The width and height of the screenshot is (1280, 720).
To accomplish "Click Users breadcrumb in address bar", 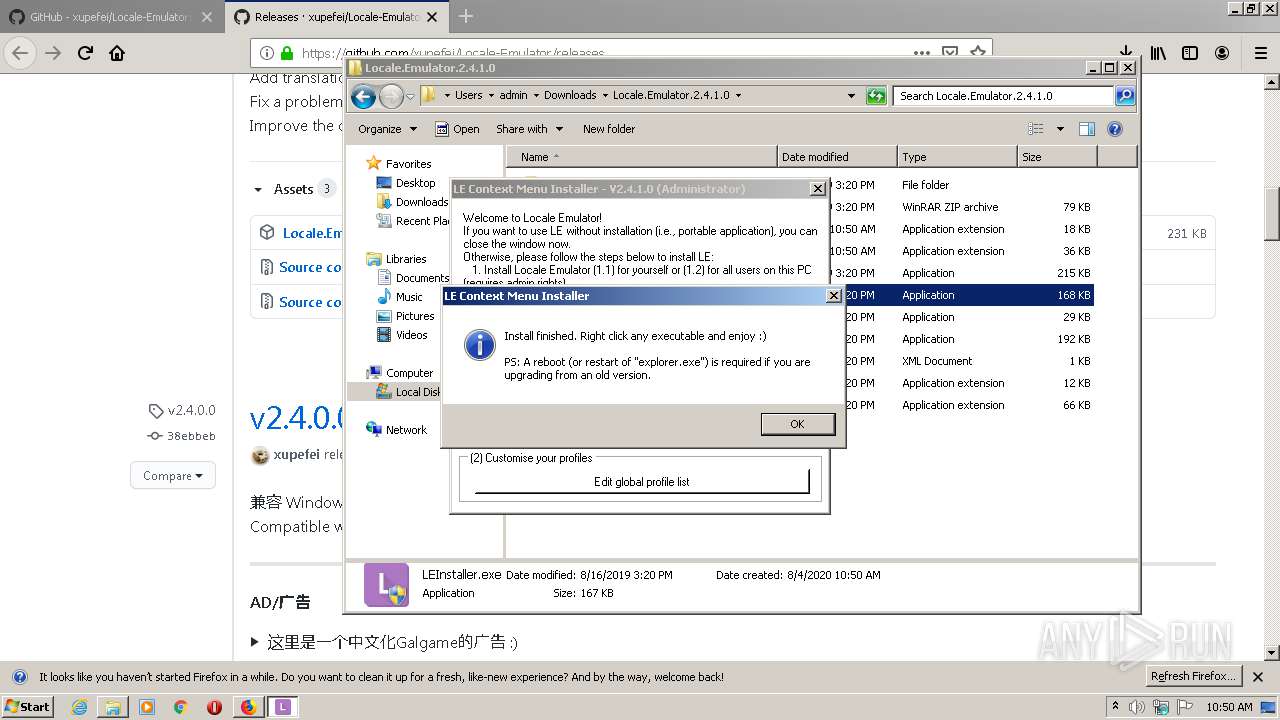I will point(468,96).
